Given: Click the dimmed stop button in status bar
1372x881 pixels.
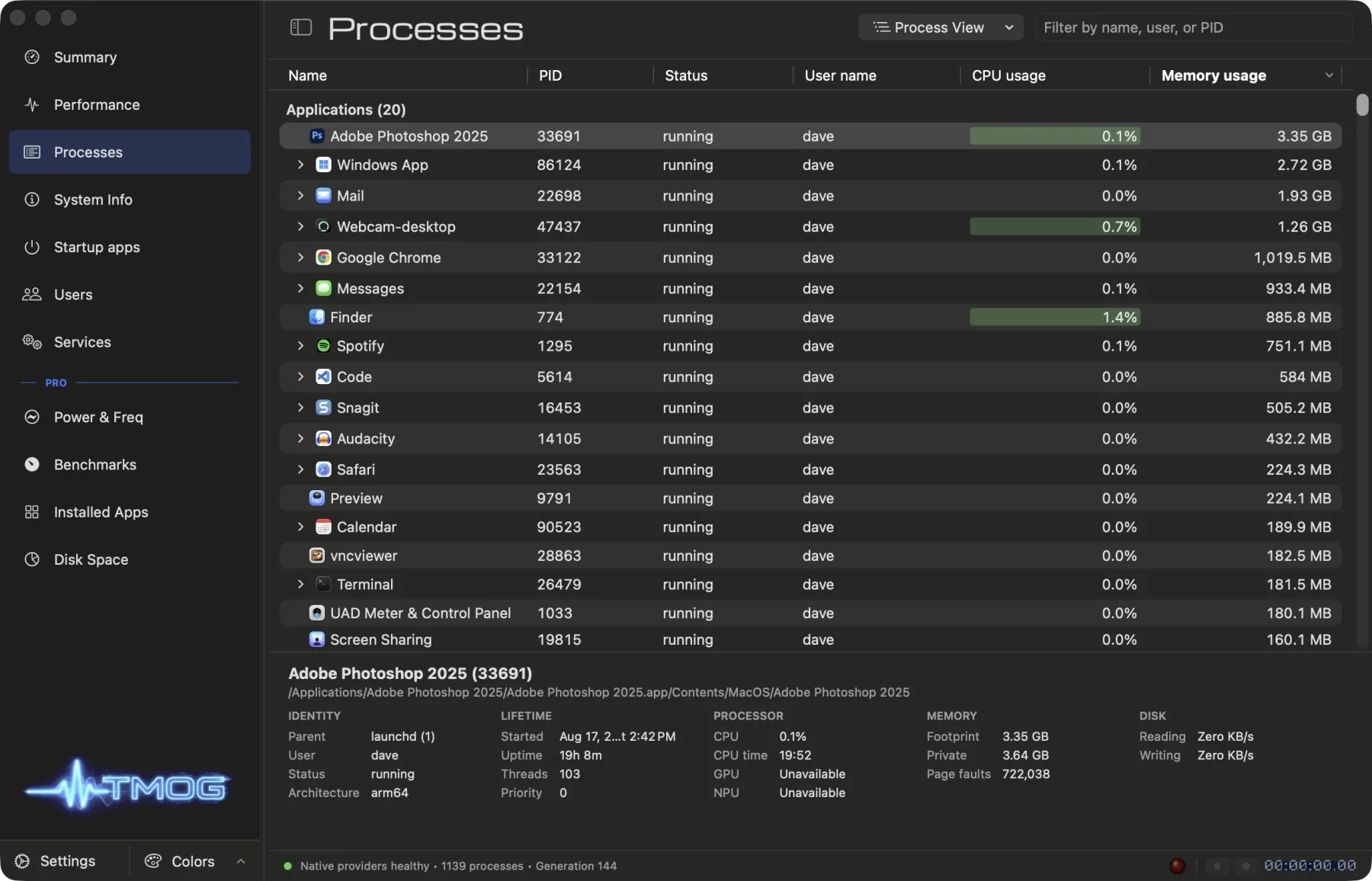Looking at the screenshot, I should pos(1217,866).
